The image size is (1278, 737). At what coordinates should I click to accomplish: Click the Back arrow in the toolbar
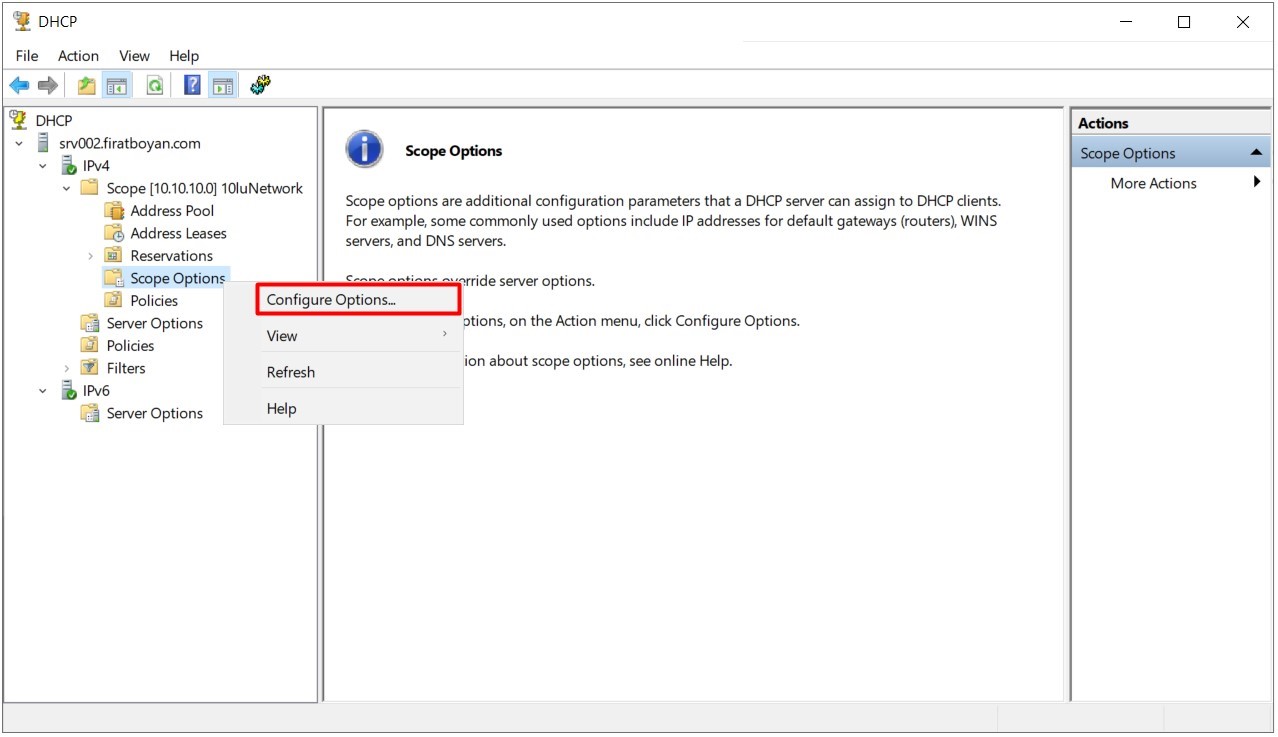19,86
